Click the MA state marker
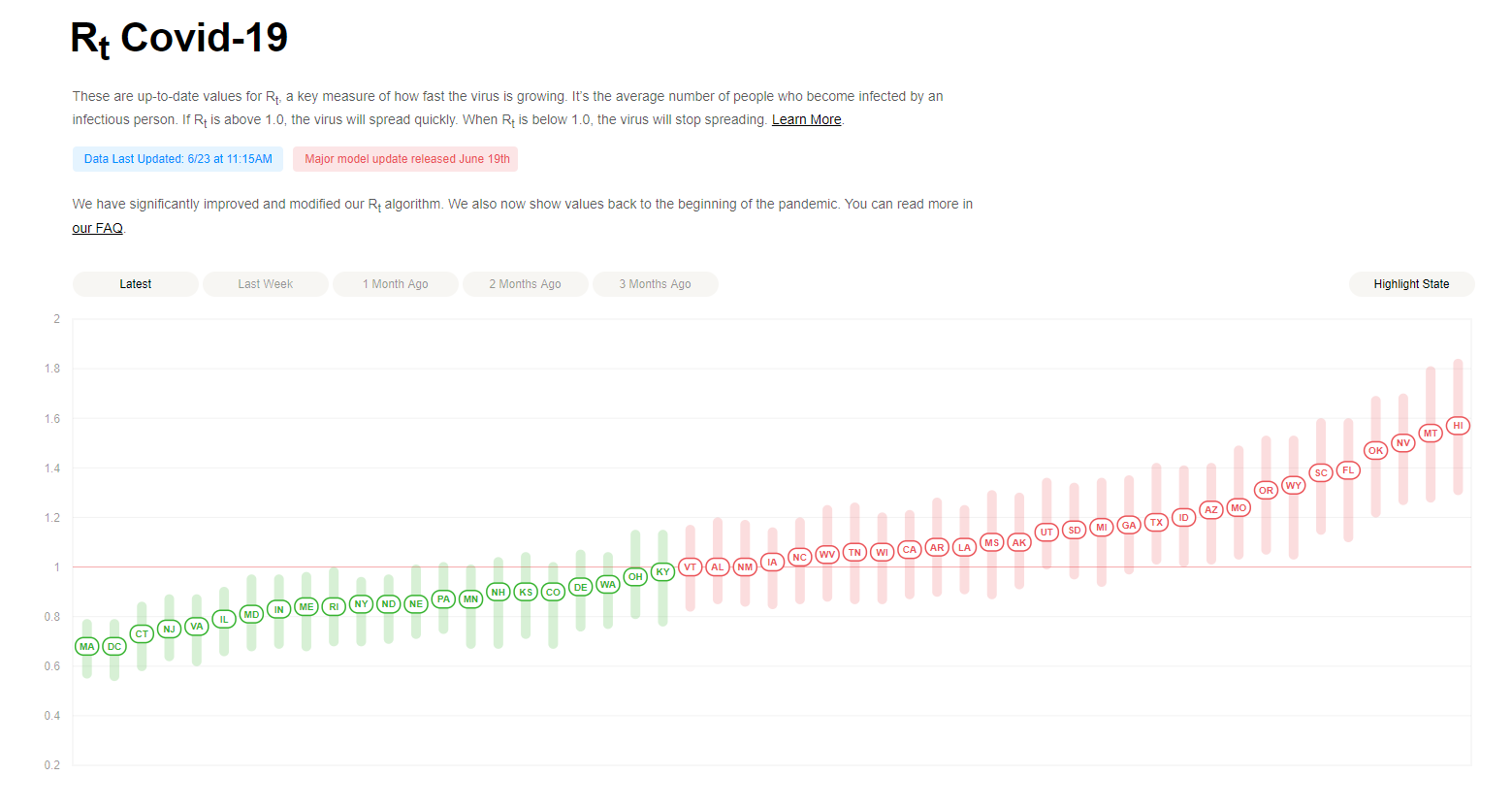This screenshot has height=808, width=1512. (x=87, y=647)
